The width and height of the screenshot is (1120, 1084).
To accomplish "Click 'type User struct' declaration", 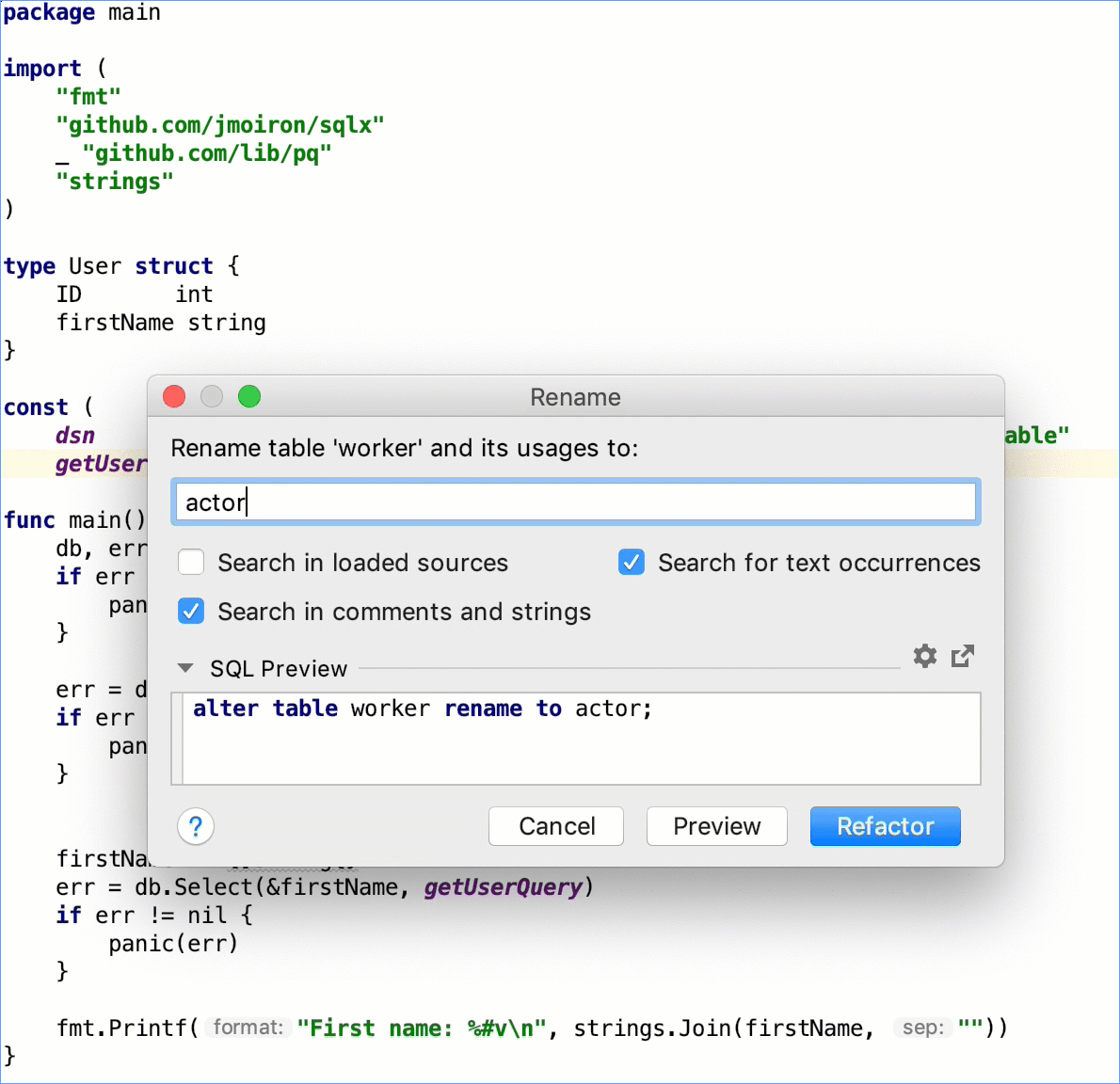I will pos(121,266).
